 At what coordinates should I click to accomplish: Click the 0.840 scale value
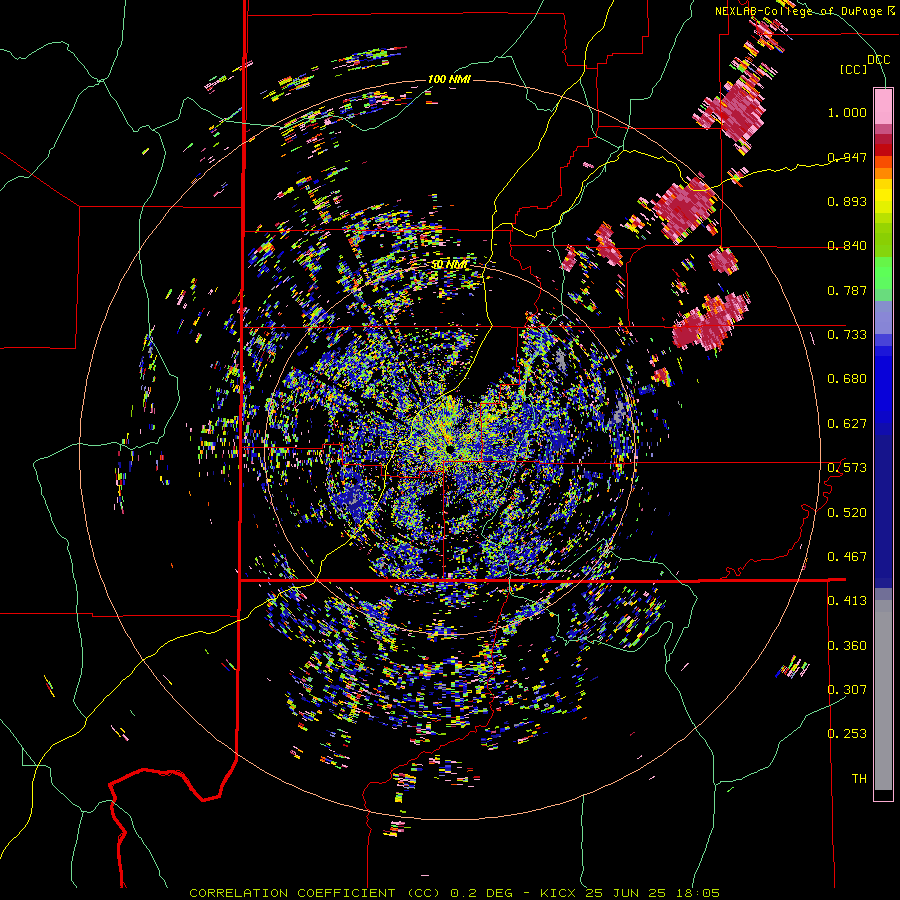[x=847, y=246]
